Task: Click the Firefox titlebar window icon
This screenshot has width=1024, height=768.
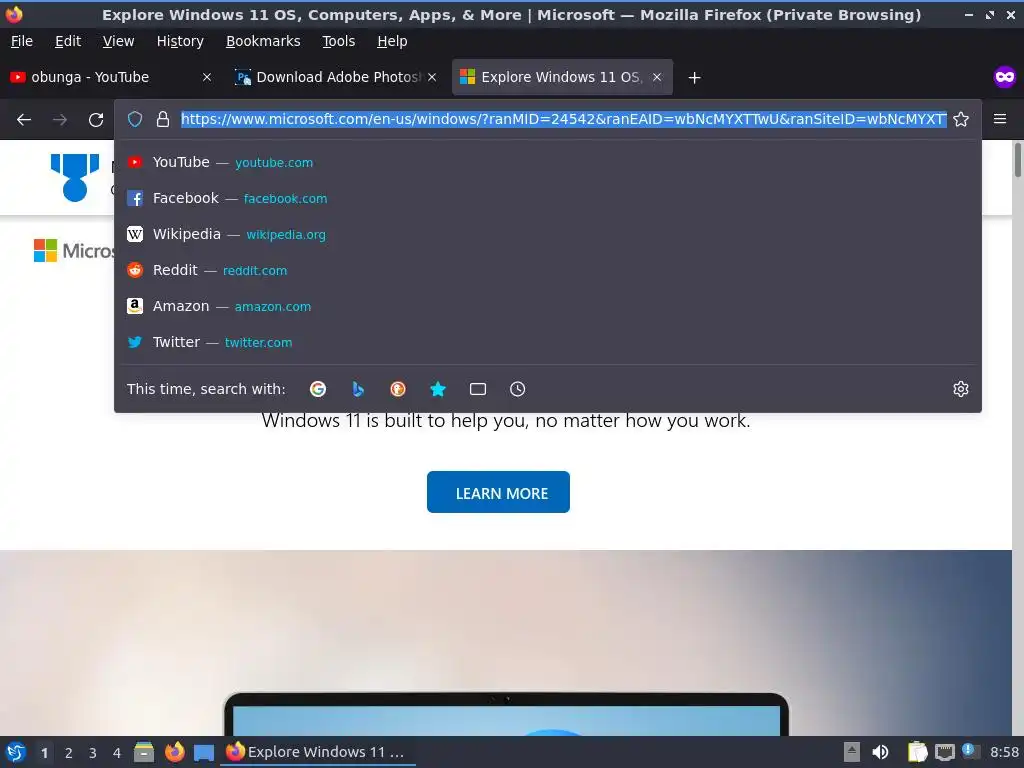Action: 14,14
